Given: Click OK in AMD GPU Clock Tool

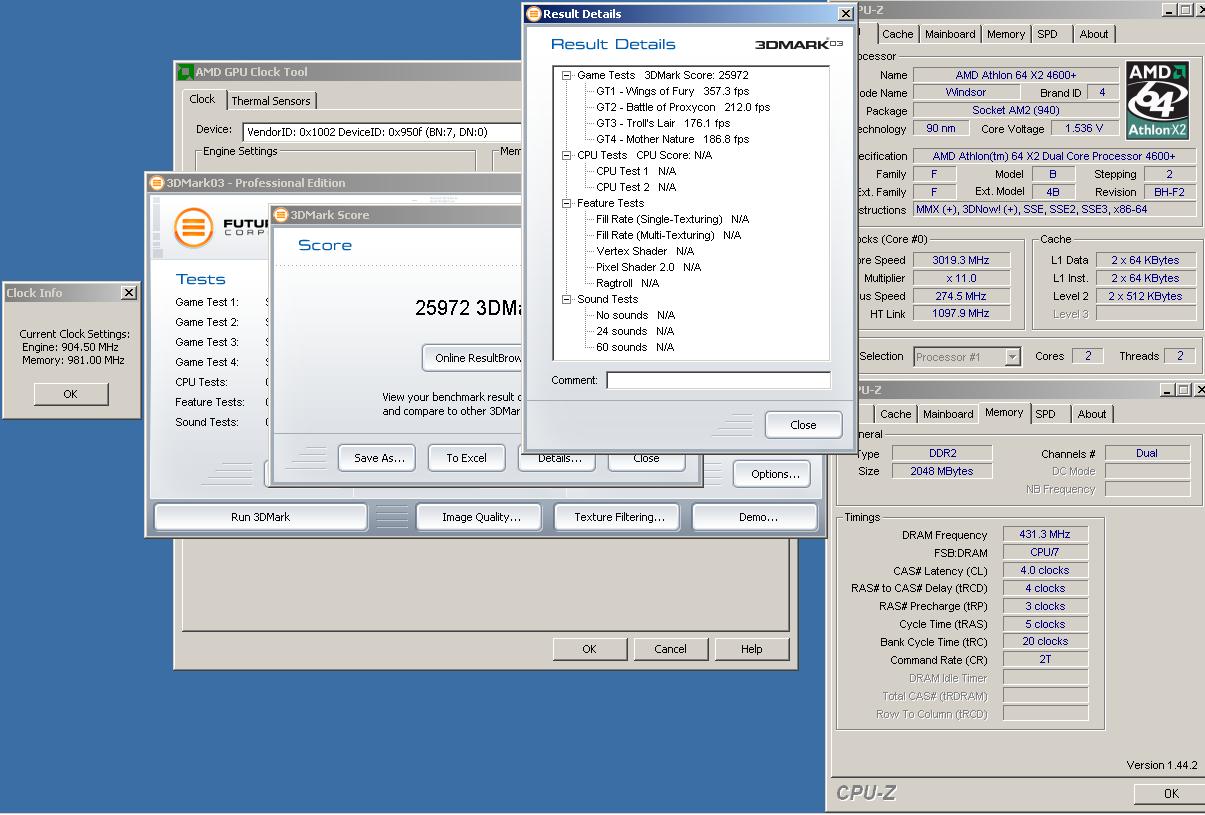Looking at the screenshot, I should [589, 649].
